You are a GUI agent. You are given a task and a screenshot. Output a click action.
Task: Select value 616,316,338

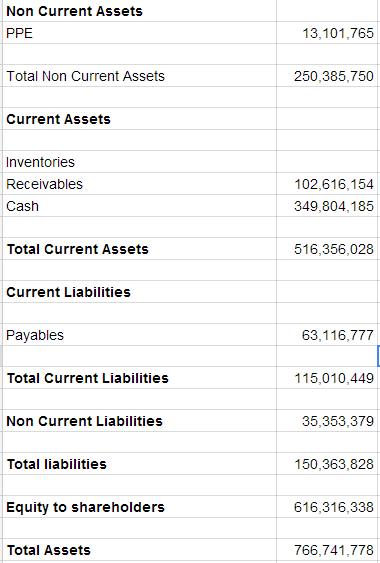point(334,507)
